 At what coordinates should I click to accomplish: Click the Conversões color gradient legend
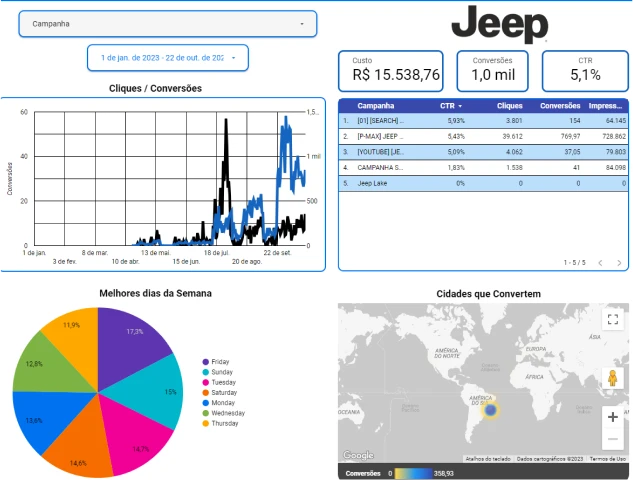pos(413,473)
